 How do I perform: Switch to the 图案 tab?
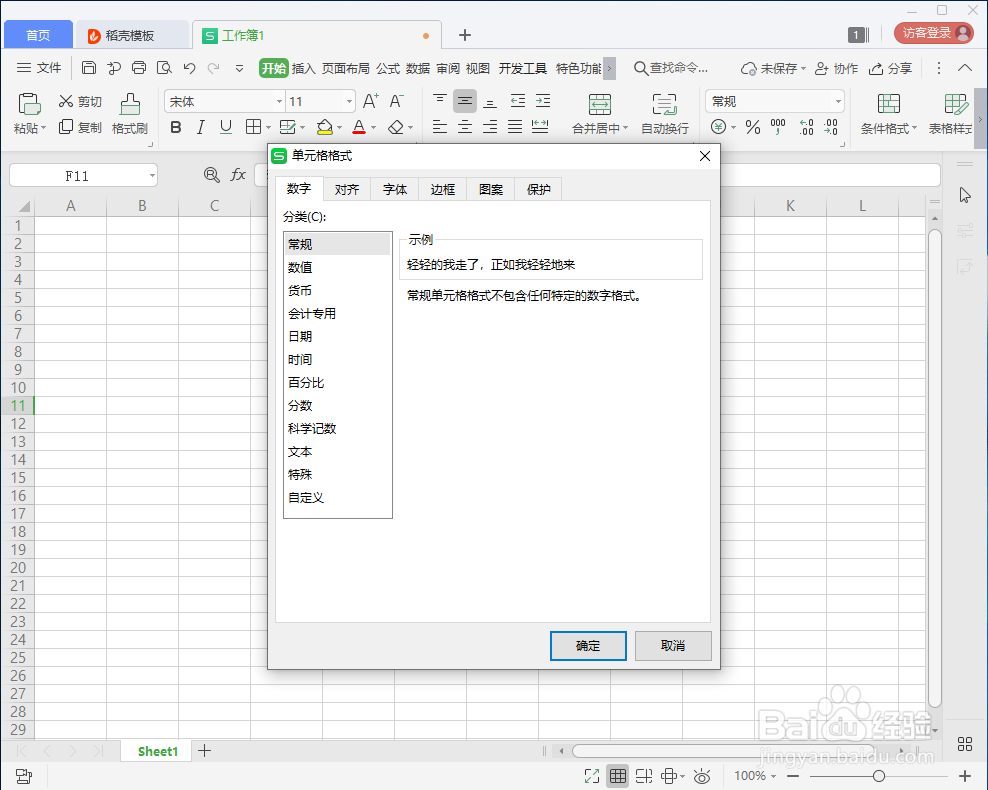(490, 189)
